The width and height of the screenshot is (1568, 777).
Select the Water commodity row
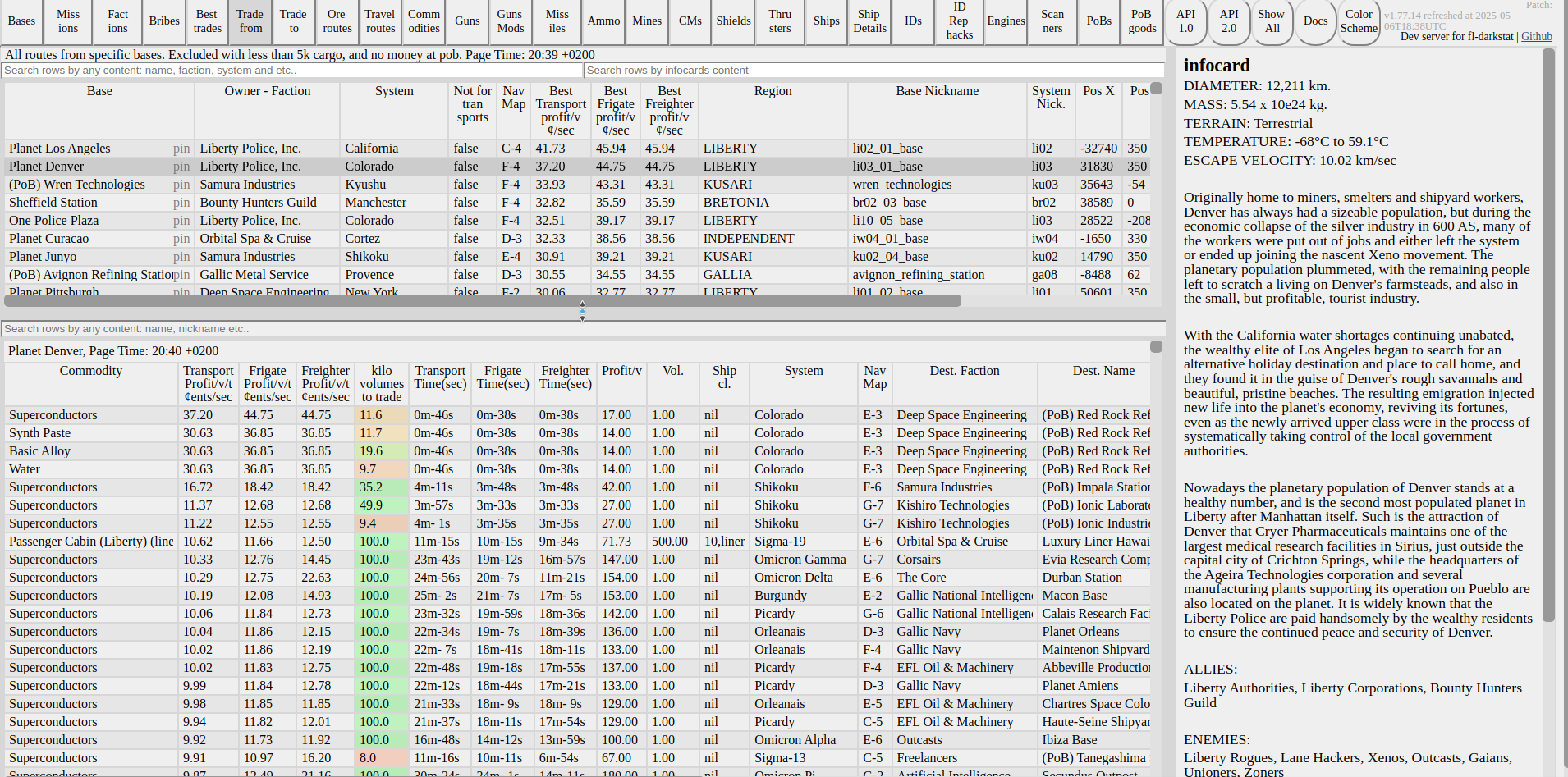pos(577,469)
